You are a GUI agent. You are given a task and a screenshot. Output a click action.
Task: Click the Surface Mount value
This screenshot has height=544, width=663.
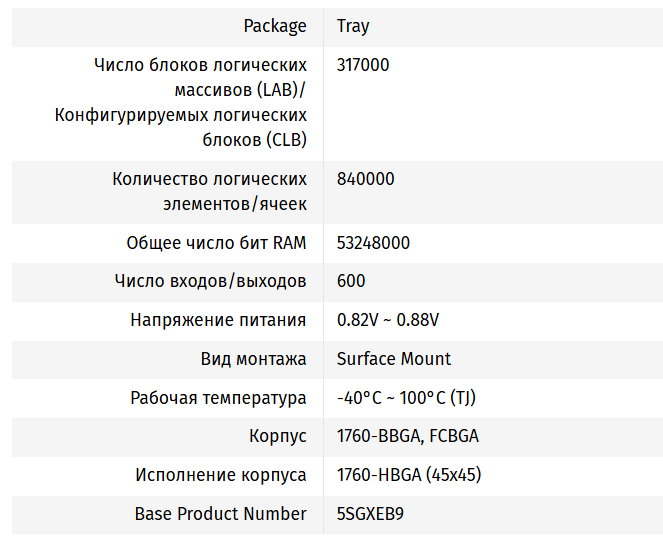point(393,359)
